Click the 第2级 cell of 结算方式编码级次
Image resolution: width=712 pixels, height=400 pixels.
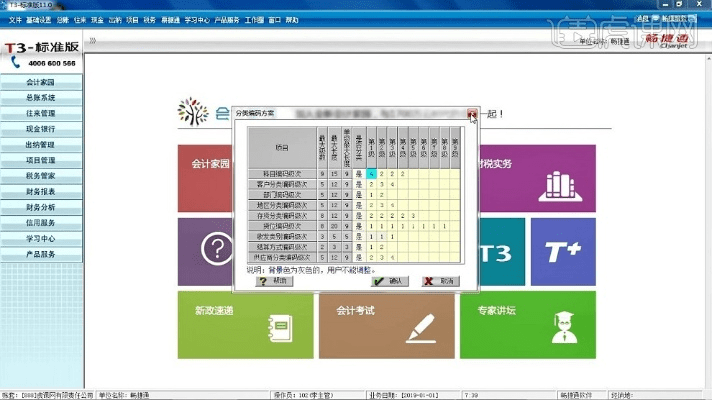point(381,247)
